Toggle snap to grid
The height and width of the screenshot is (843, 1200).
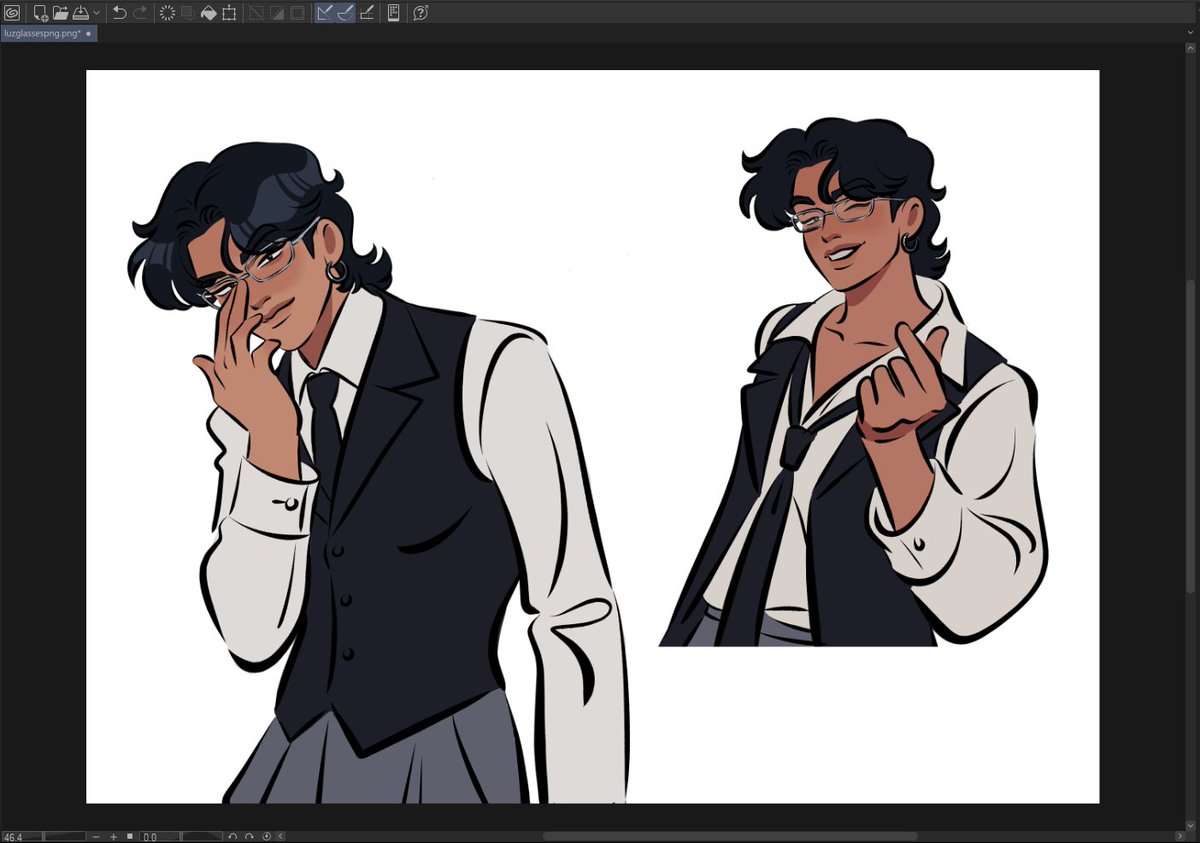[367, 13]
